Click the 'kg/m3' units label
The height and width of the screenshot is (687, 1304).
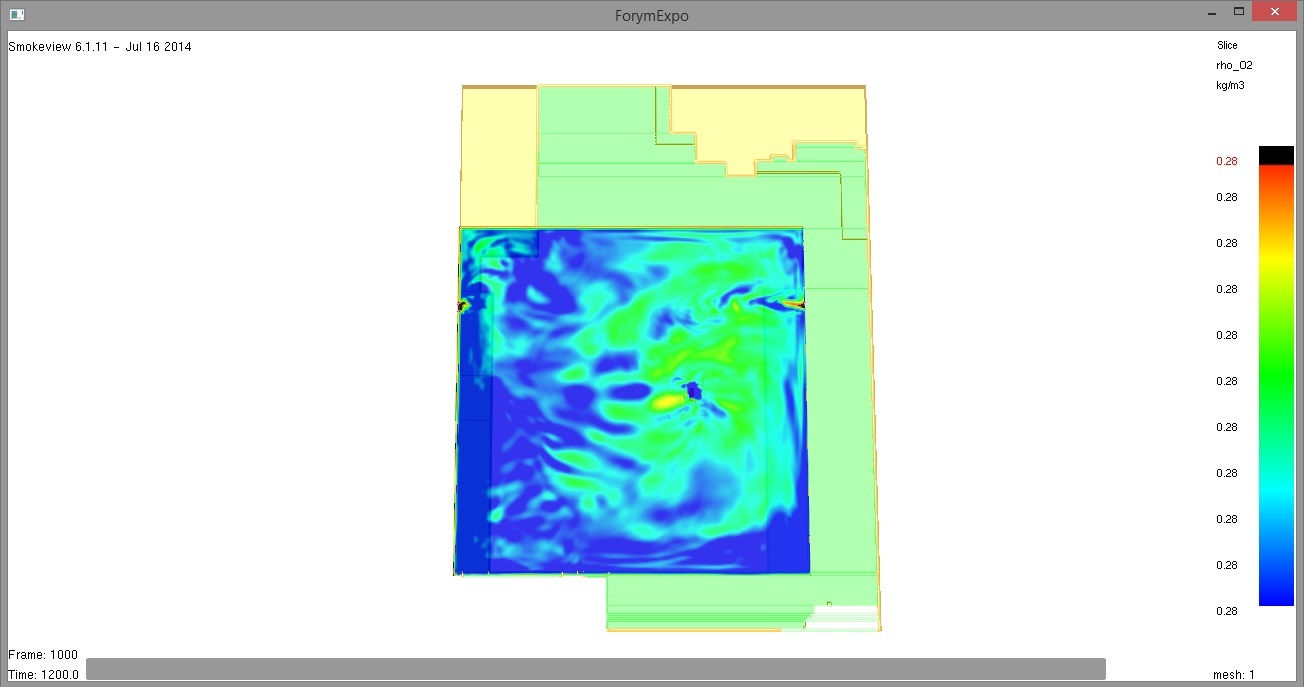pos(1230,85)
